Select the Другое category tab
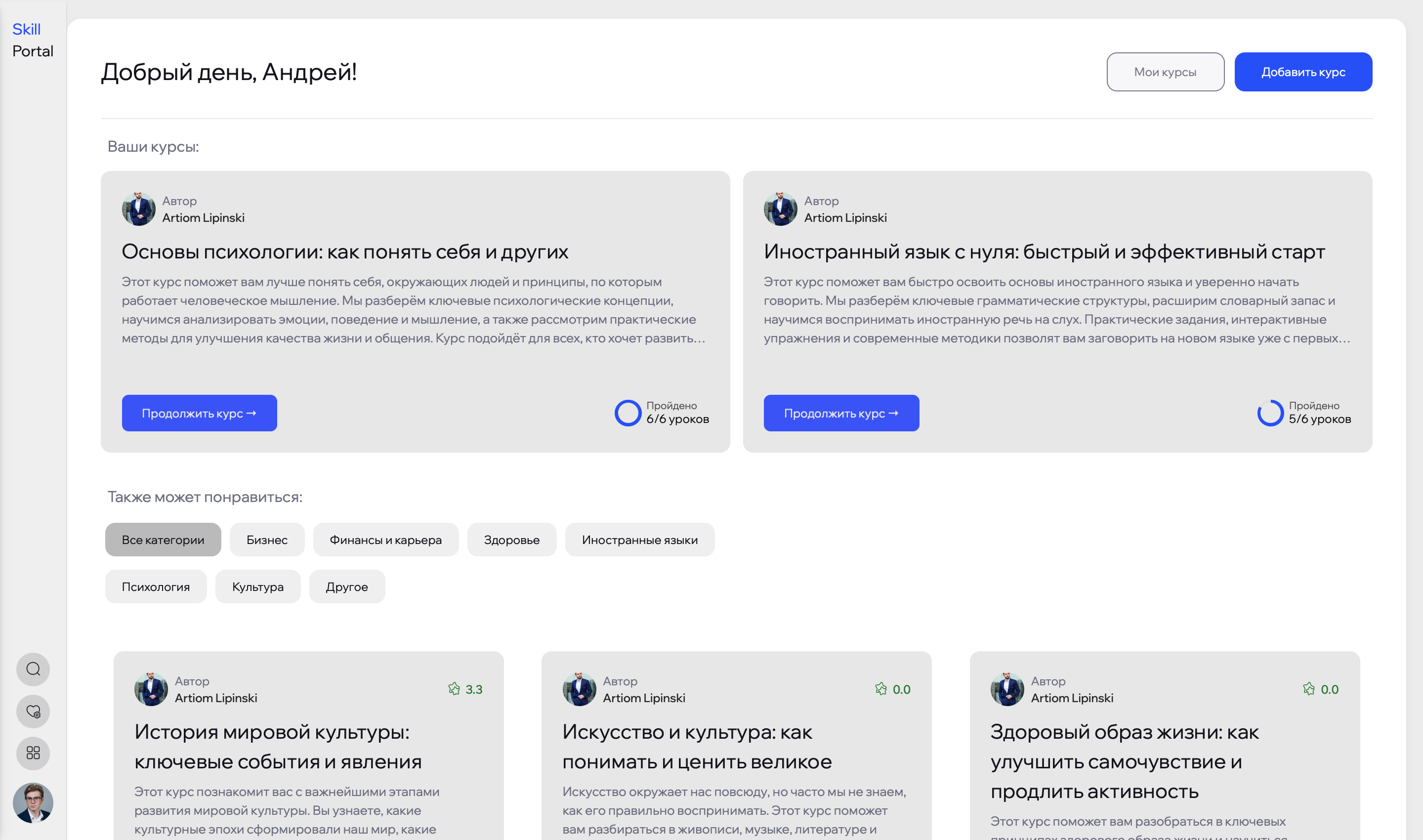1423x840 pixels. click(346, 587)
